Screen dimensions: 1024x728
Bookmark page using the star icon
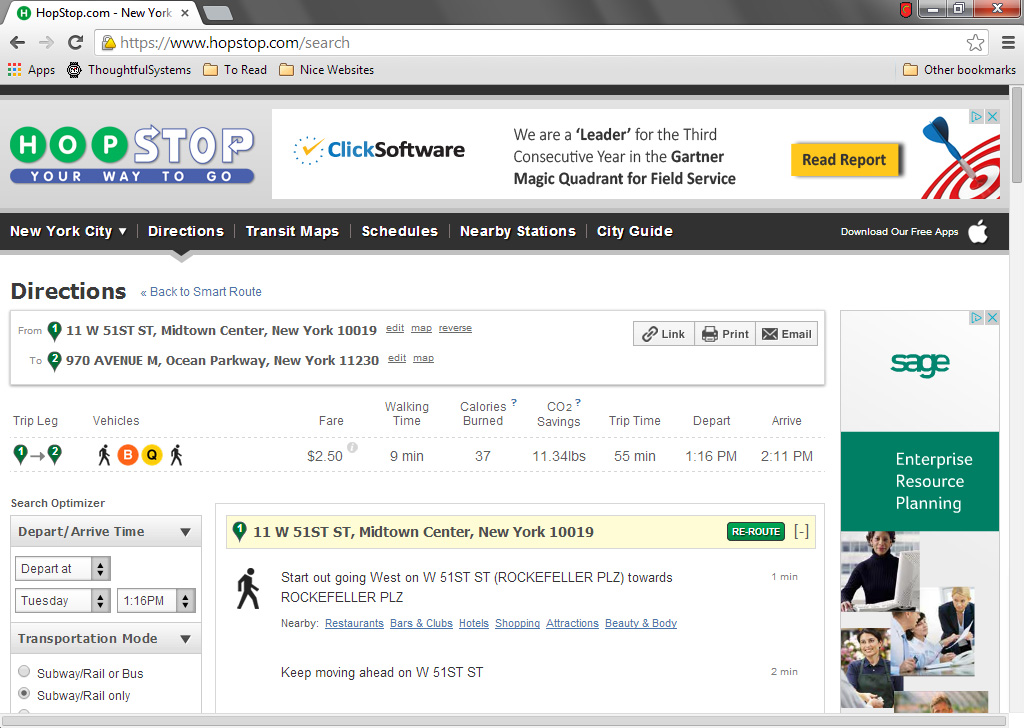pos(975,43)
